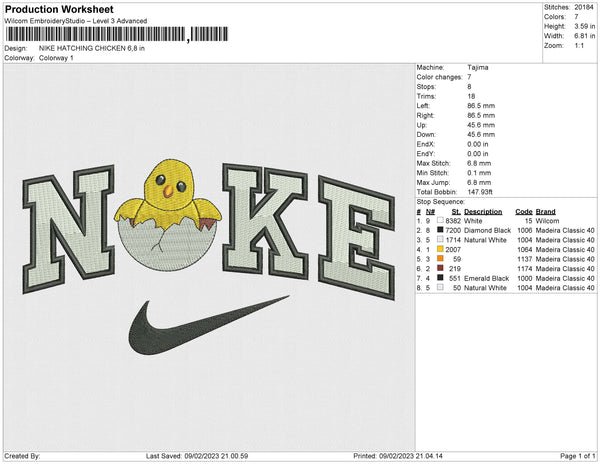The width and height of the screenshot is (600, 464).
Task: Click the barcode below the subtitle
Action: pyautogui.click(x=117, y=34)
